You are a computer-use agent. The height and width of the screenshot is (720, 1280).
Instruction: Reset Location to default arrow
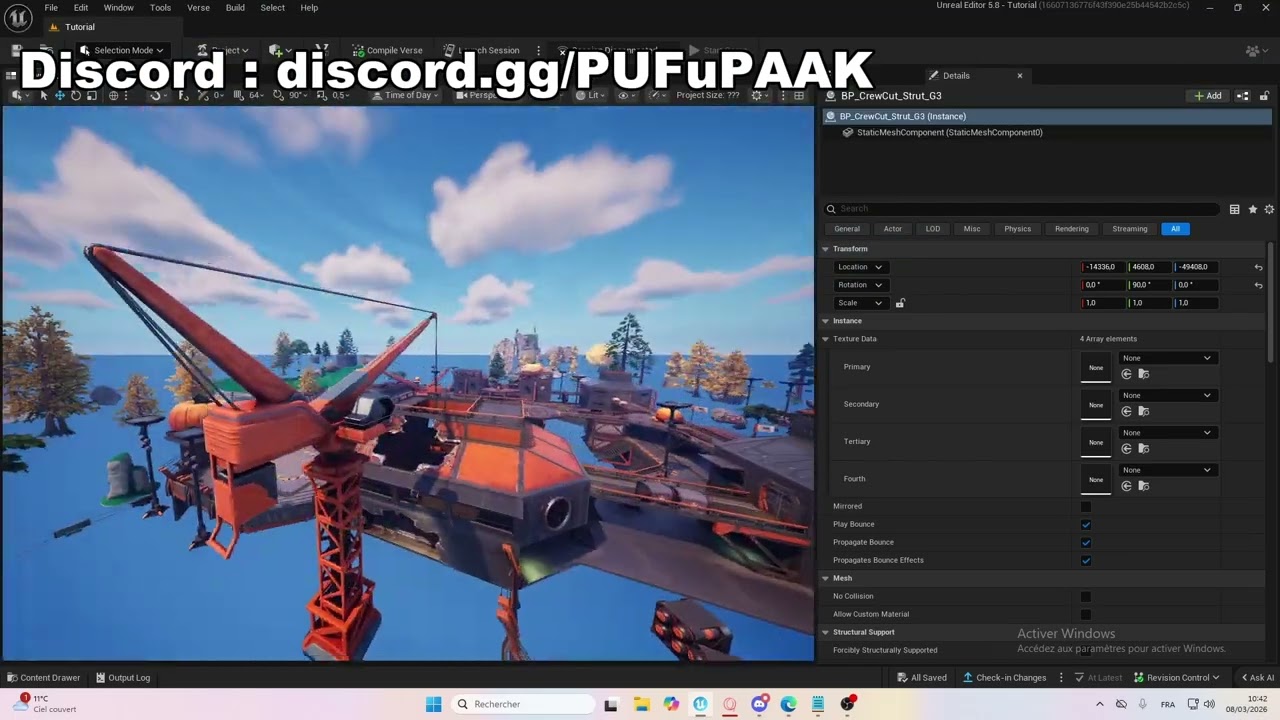point(1258,267)
